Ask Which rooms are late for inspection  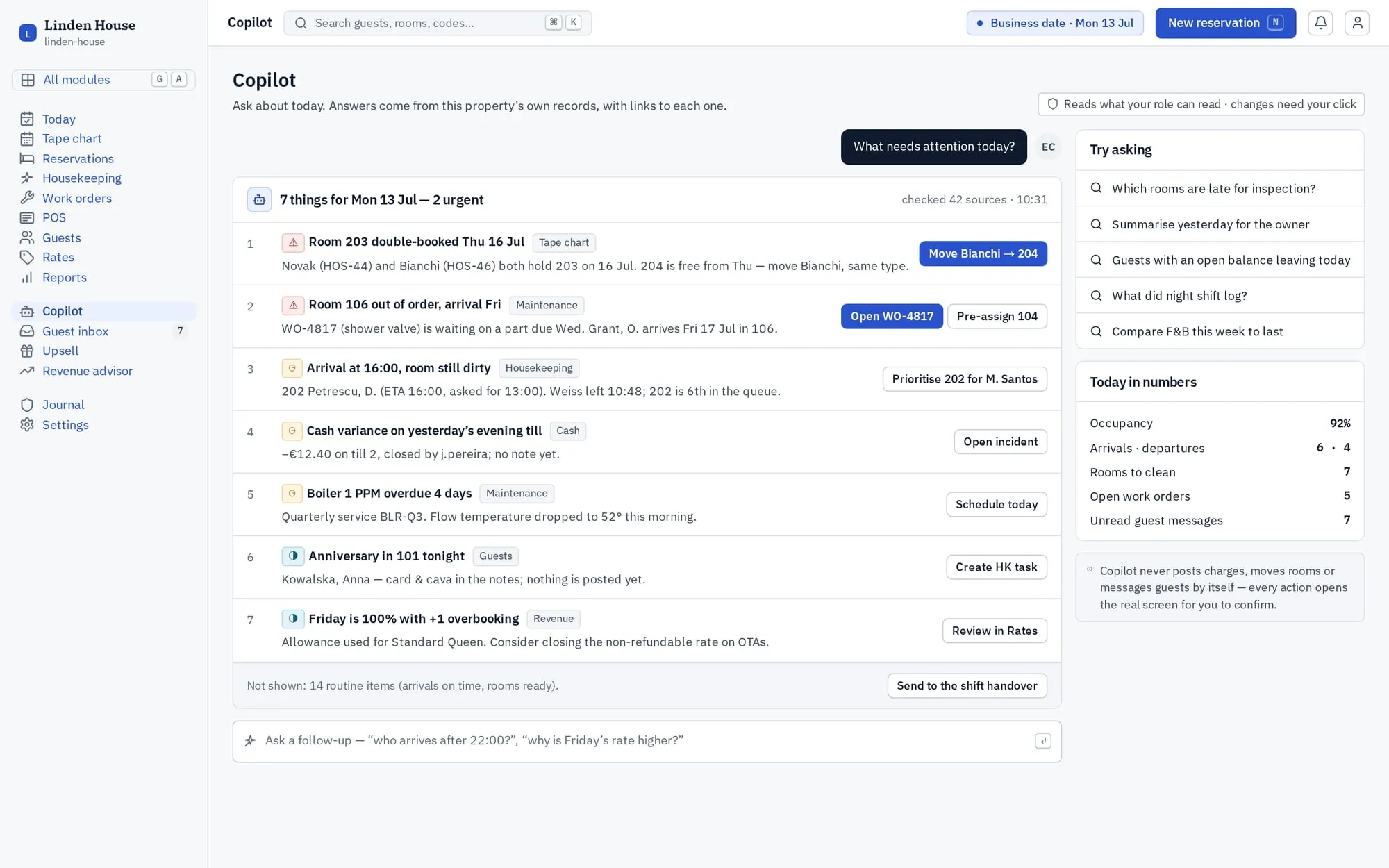1220,188
